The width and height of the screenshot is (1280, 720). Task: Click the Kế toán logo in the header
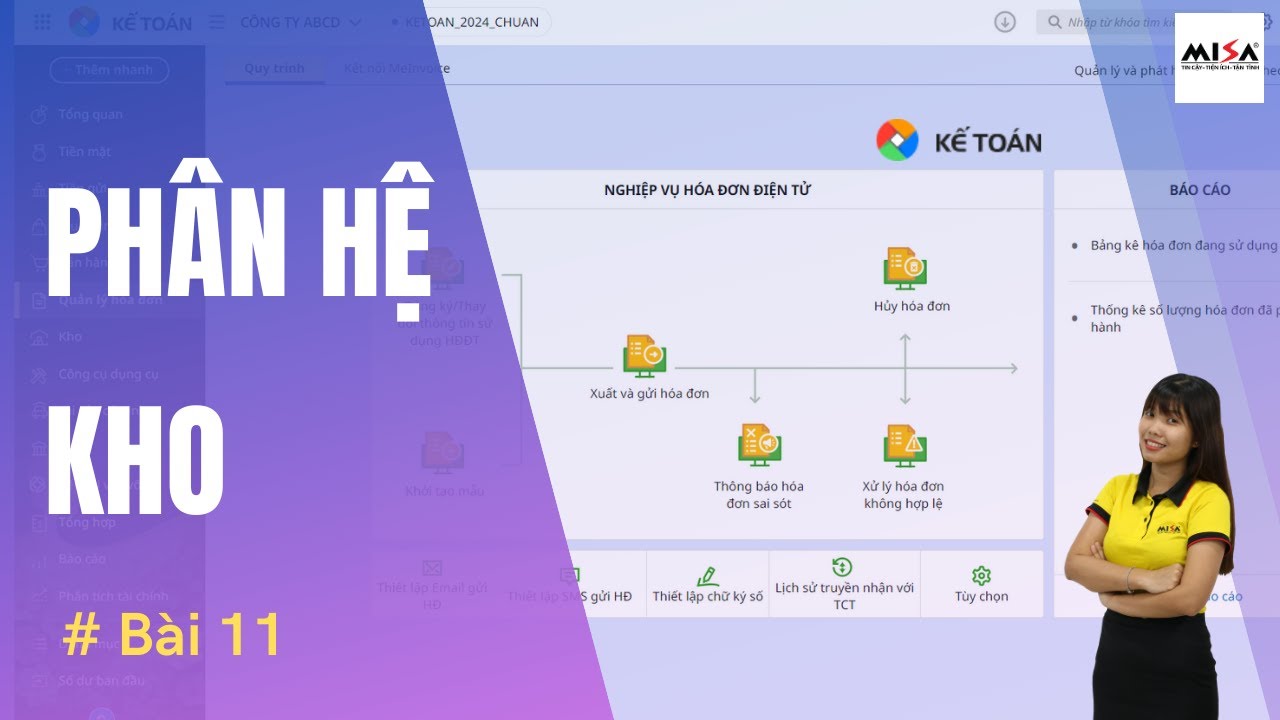coord(83,22)
